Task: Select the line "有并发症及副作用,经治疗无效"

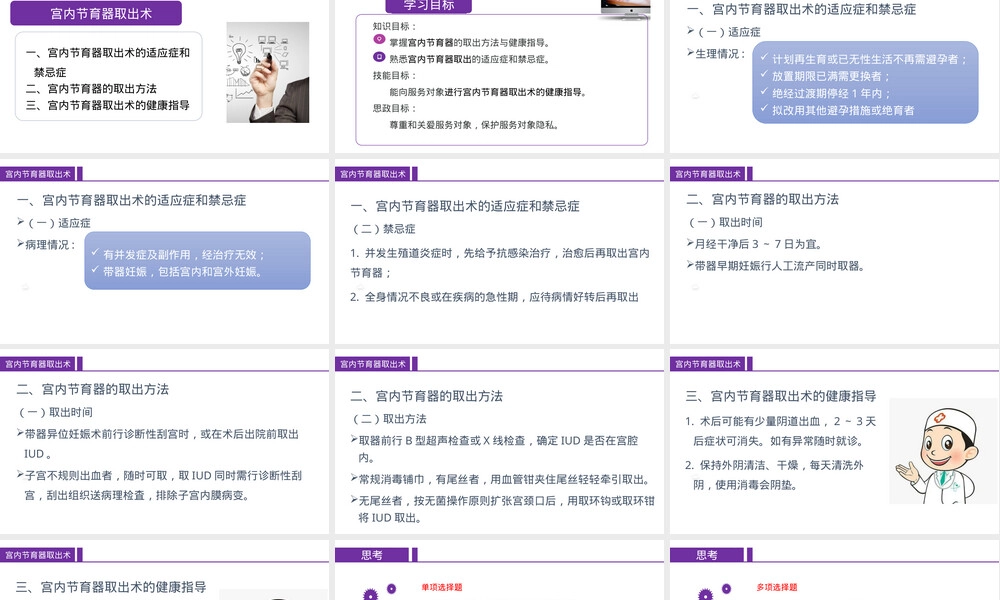Action: pos(184,254)
